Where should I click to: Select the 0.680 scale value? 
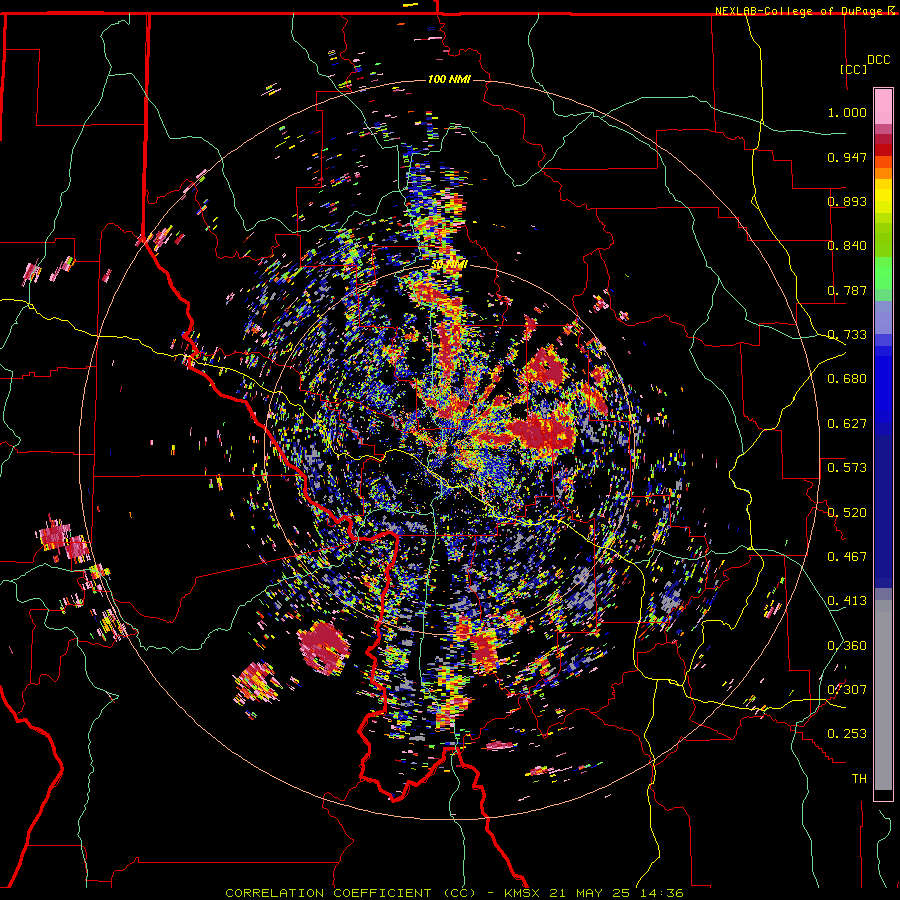pos(847,379)
